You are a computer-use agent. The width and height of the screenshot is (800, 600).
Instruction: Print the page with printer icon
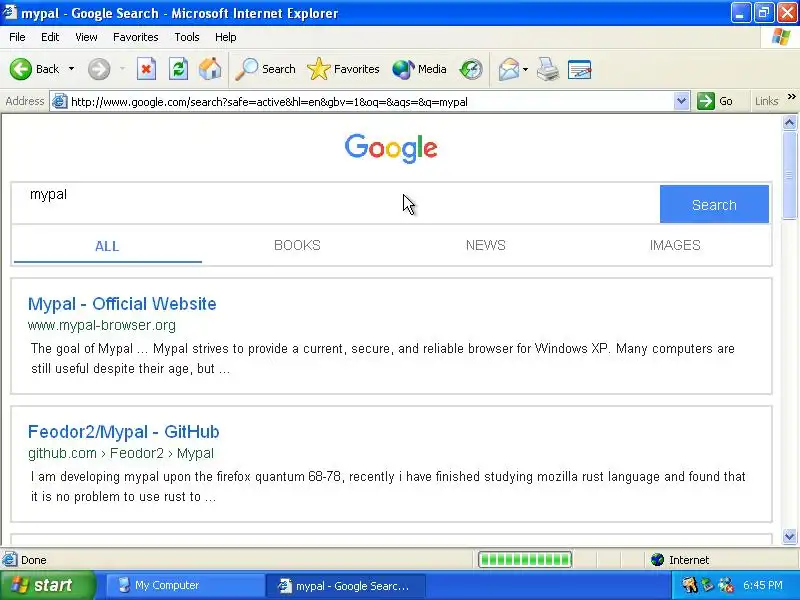coord(548,69)
